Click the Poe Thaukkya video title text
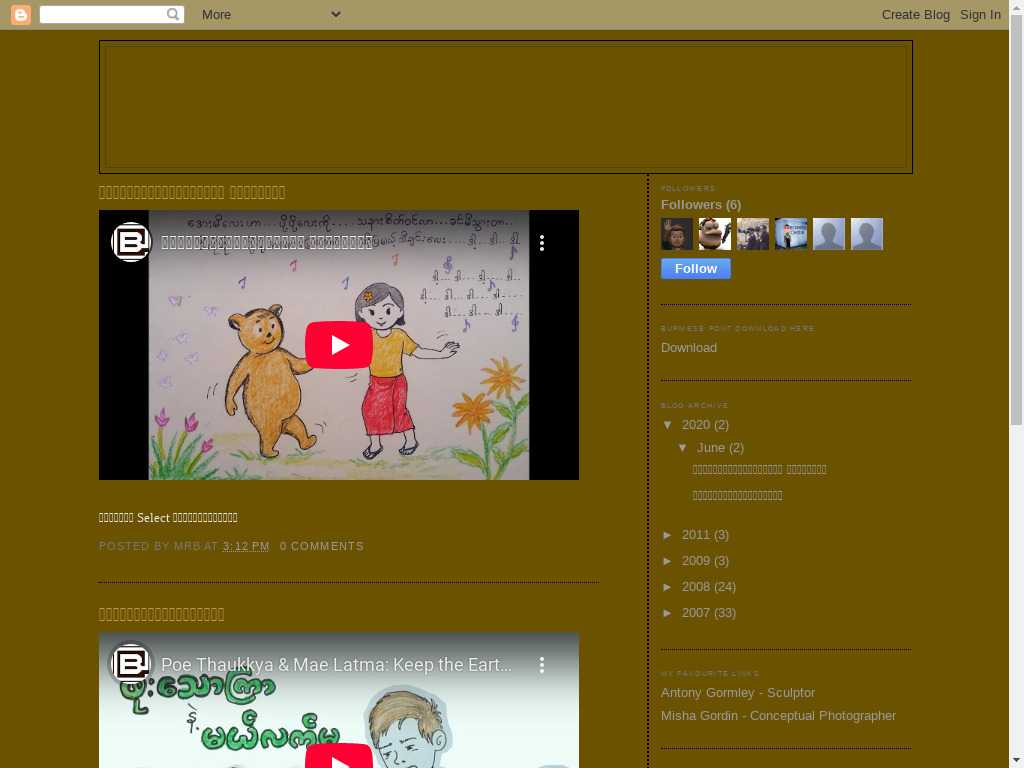This screenshot has height=768, width=1024. tap(336, 665)
